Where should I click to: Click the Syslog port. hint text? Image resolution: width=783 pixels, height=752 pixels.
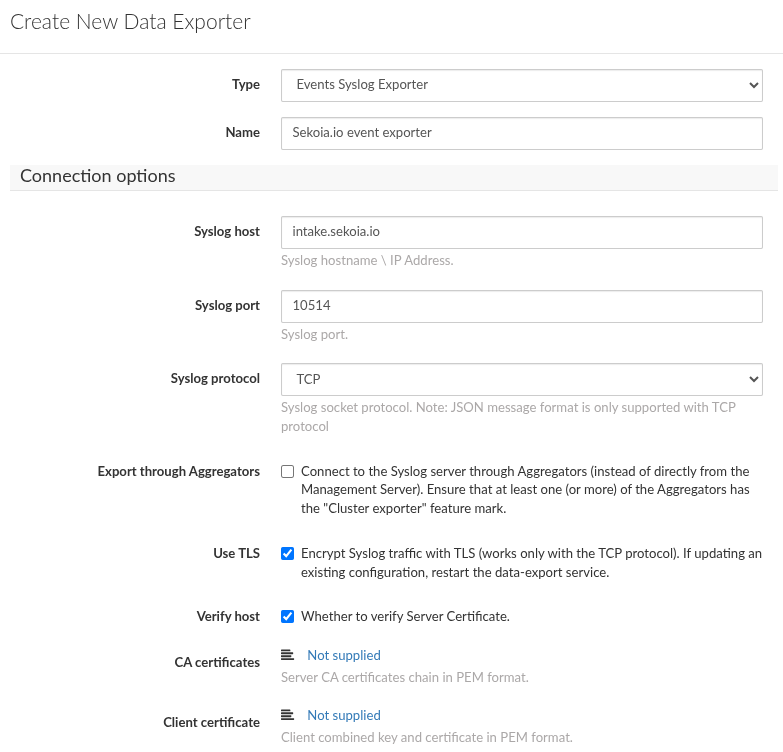[x=314, y=335]
